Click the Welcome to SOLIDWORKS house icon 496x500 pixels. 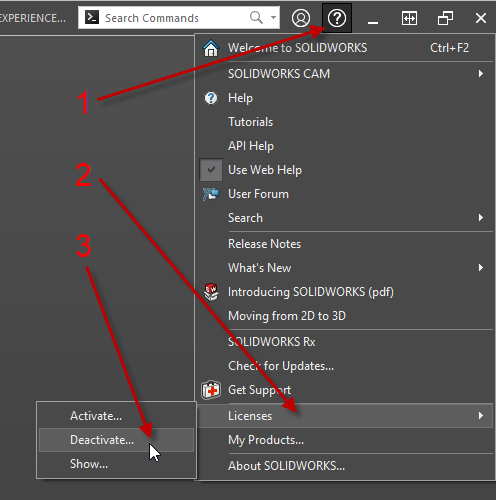(211, 48)
